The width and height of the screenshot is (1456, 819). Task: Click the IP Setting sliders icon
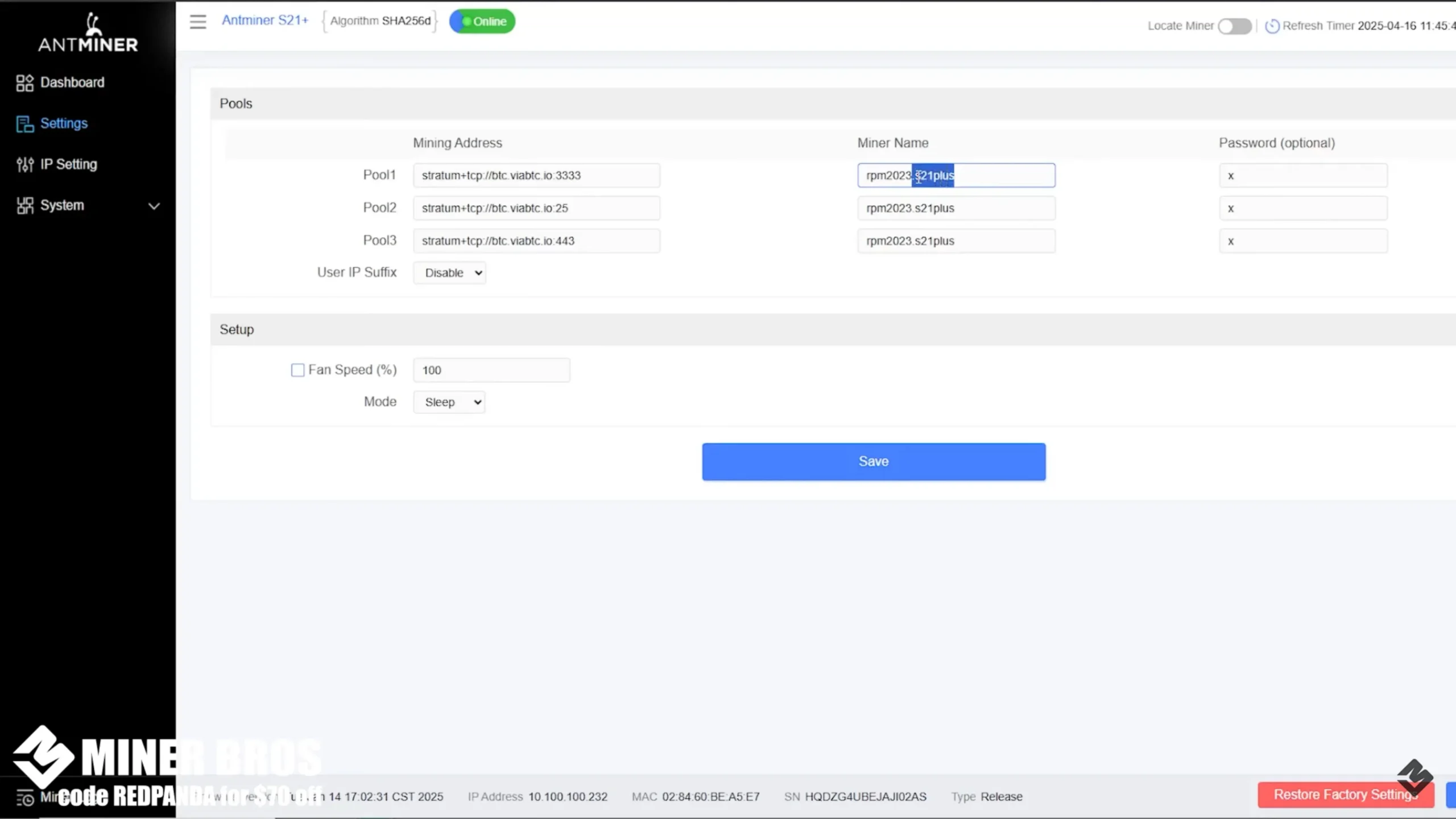click(25, 165)
